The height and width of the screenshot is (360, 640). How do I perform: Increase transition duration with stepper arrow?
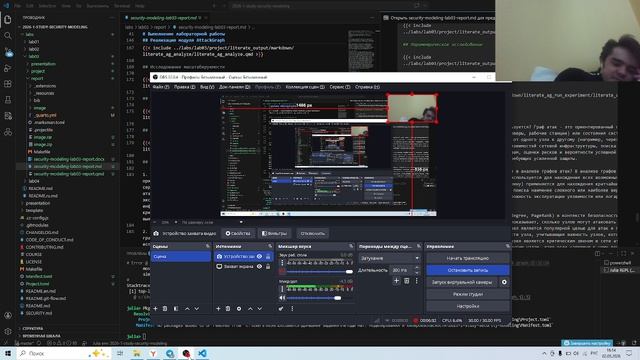[x=417, y=268]
